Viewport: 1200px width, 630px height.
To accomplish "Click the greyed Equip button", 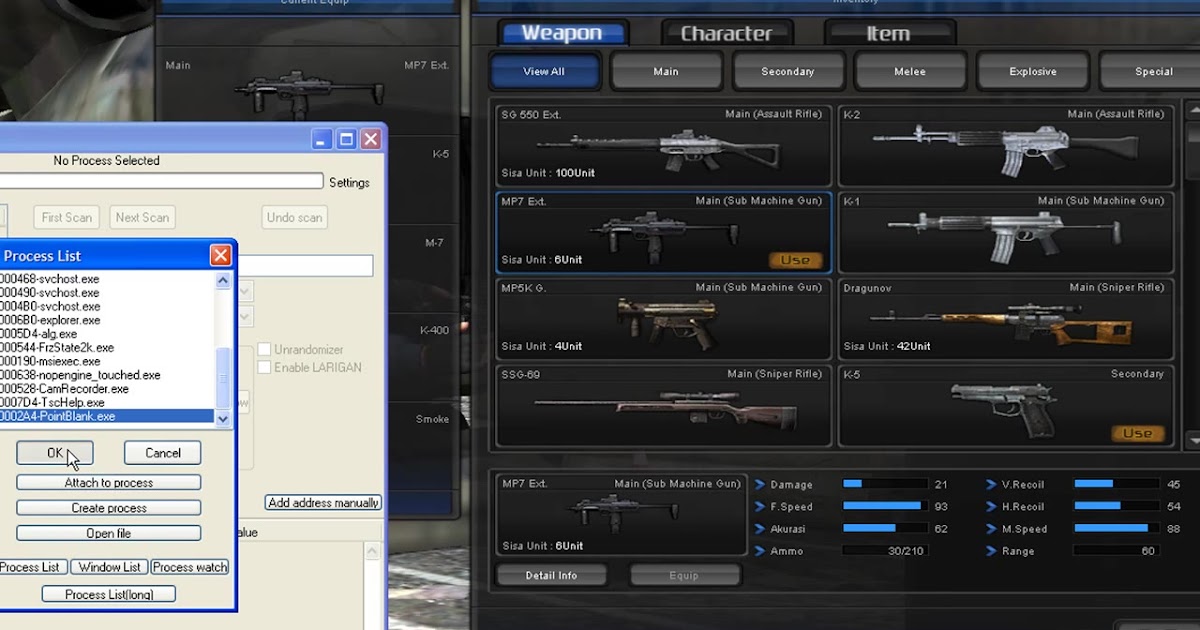I will coord(686,575).
